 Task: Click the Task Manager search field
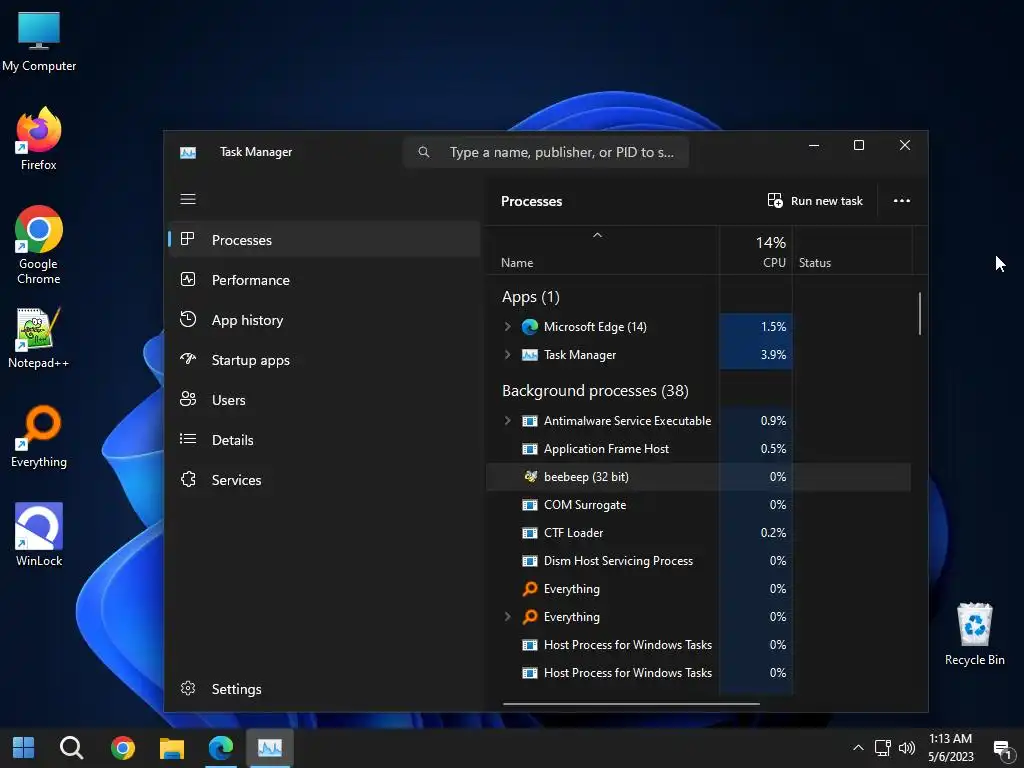coord(546,152)
